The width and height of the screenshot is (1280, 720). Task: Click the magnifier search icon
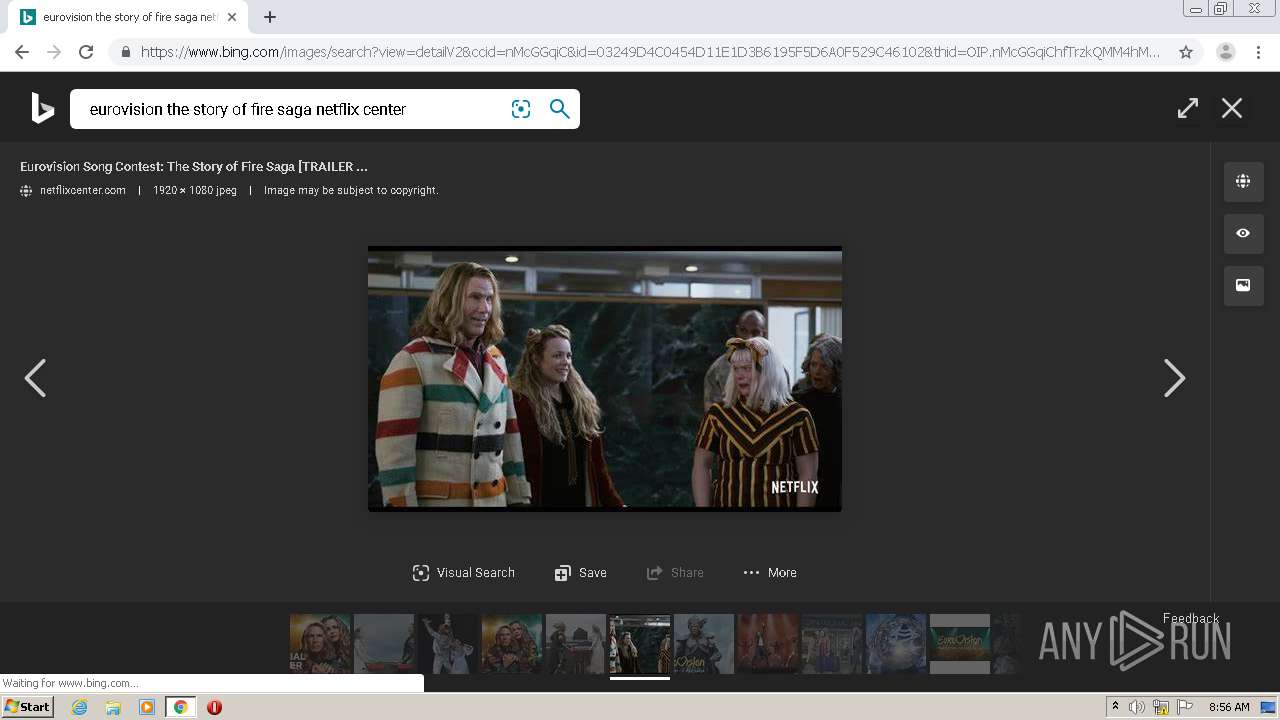[x=560, y=109]
